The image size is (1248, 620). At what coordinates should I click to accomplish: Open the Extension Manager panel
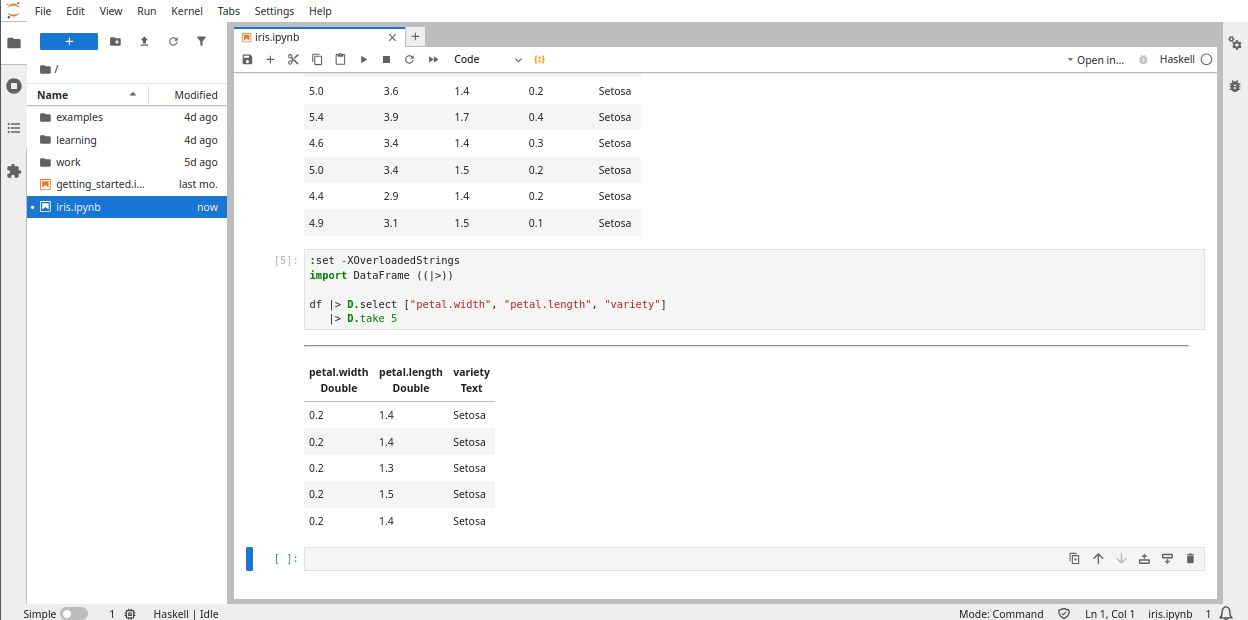[14, 171]
